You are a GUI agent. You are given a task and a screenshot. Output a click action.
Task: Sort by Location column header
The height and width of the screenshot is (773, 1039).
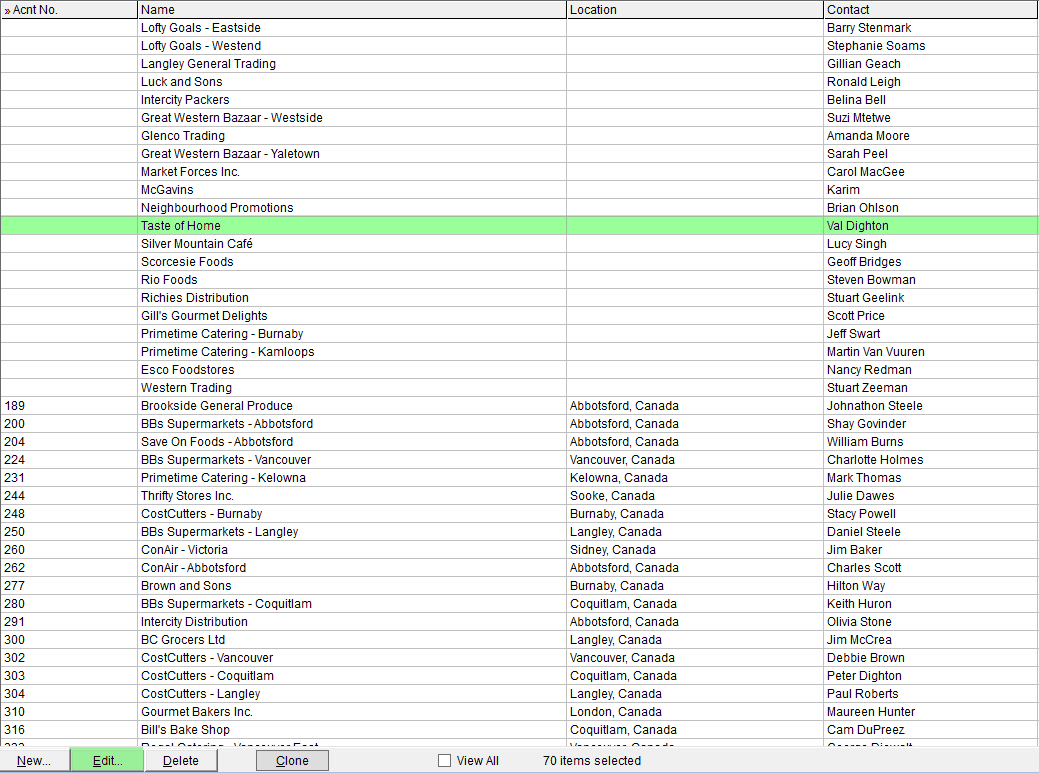click(x=695, y=9)
